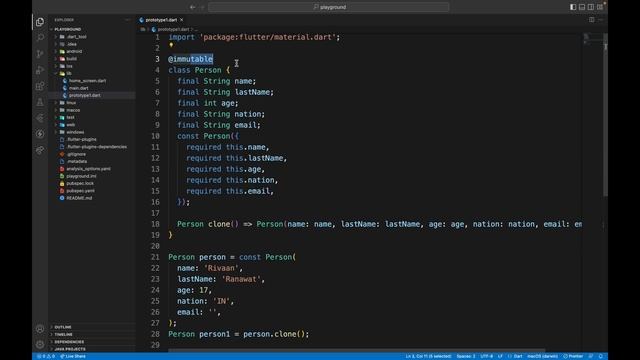This screenshot has width=640, height=360.
Task: Toggle the bottom panel layout icon
Action: [x=582, y=7]
